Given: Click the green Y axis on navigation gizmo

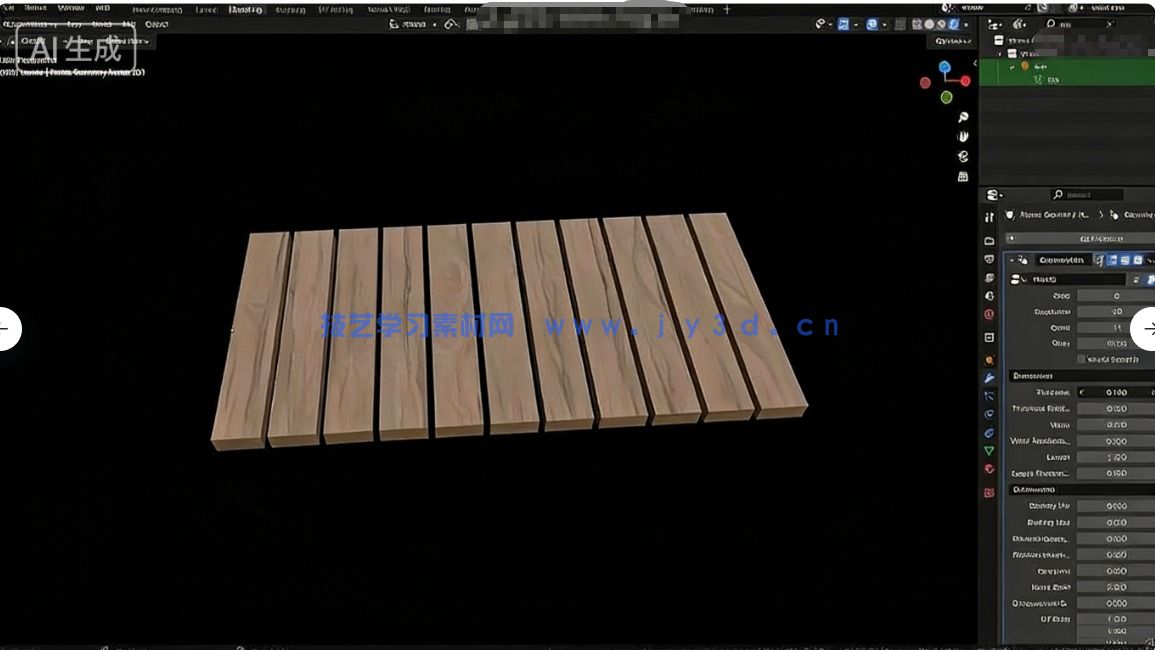Looking at the screenshot, I should pos(944,97).
